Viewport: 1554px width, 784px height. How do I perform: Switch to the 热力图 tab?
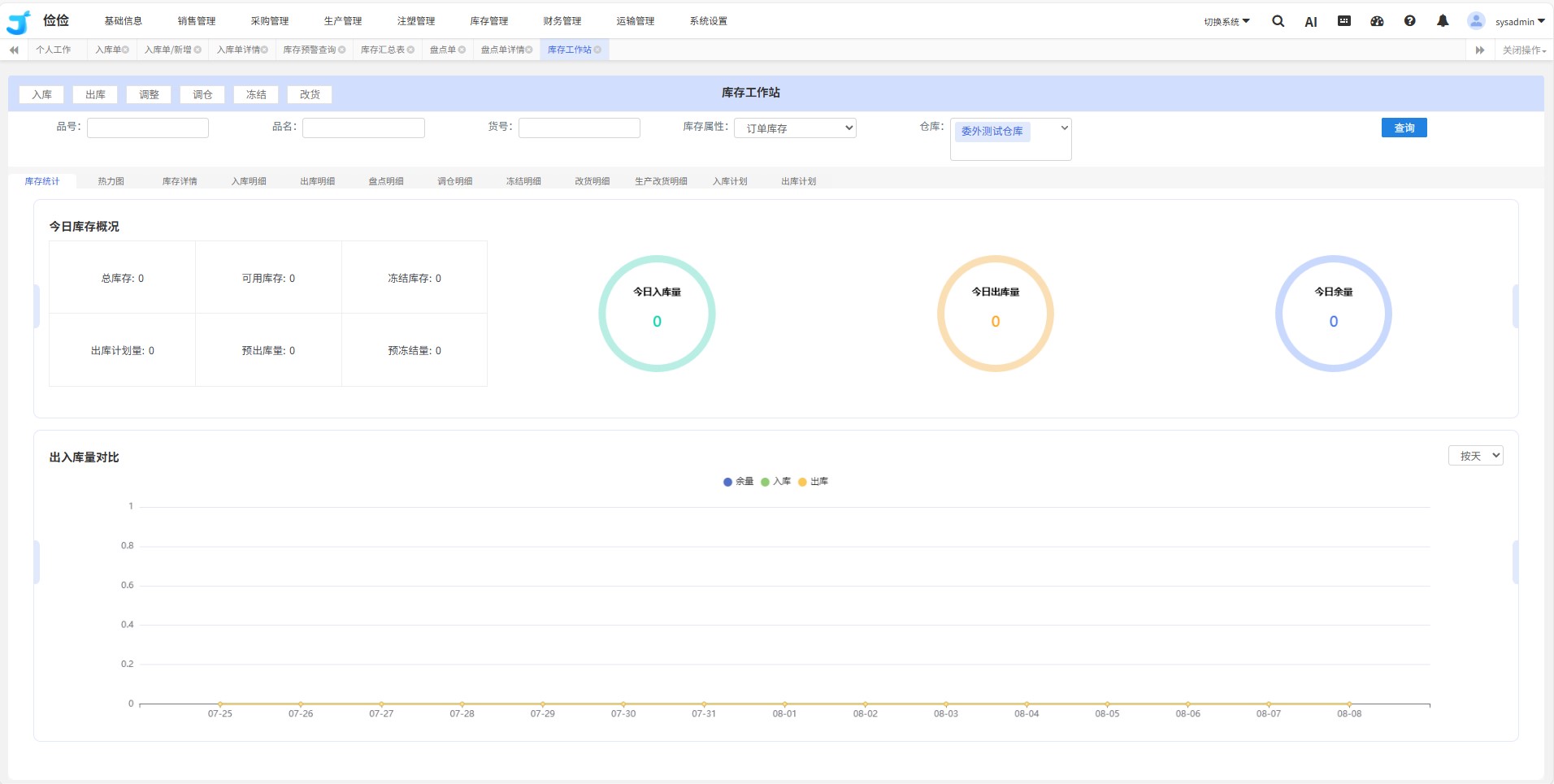111,181
